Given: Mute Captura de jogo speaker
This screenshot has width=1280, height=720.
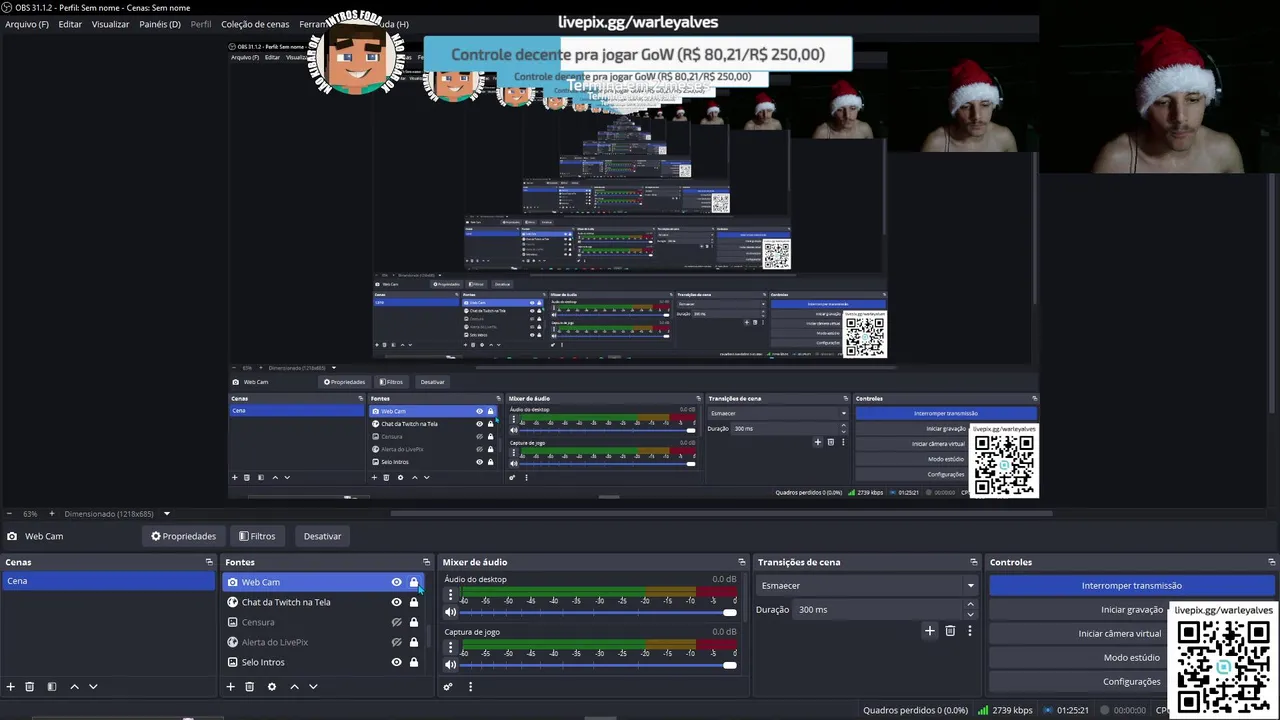Looking at the screenshot, I should coord(450,664).
